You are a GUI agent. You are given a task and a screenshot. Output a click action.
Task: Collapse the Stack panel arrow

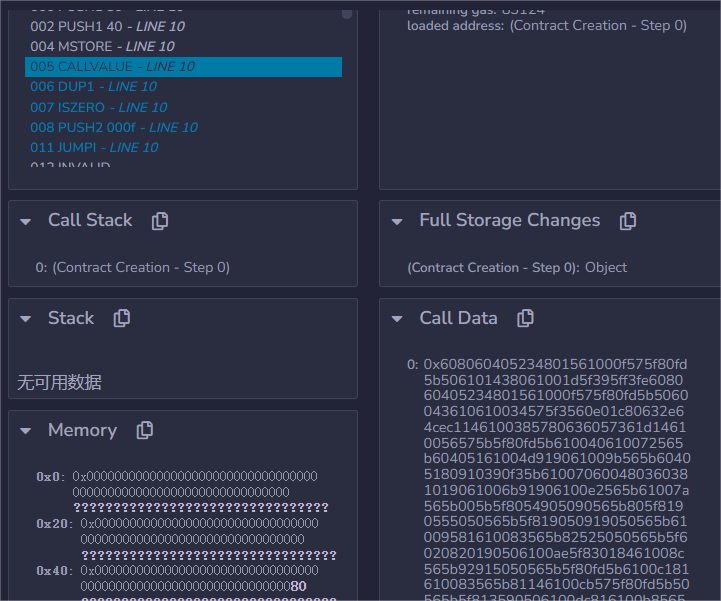[26, 319]
